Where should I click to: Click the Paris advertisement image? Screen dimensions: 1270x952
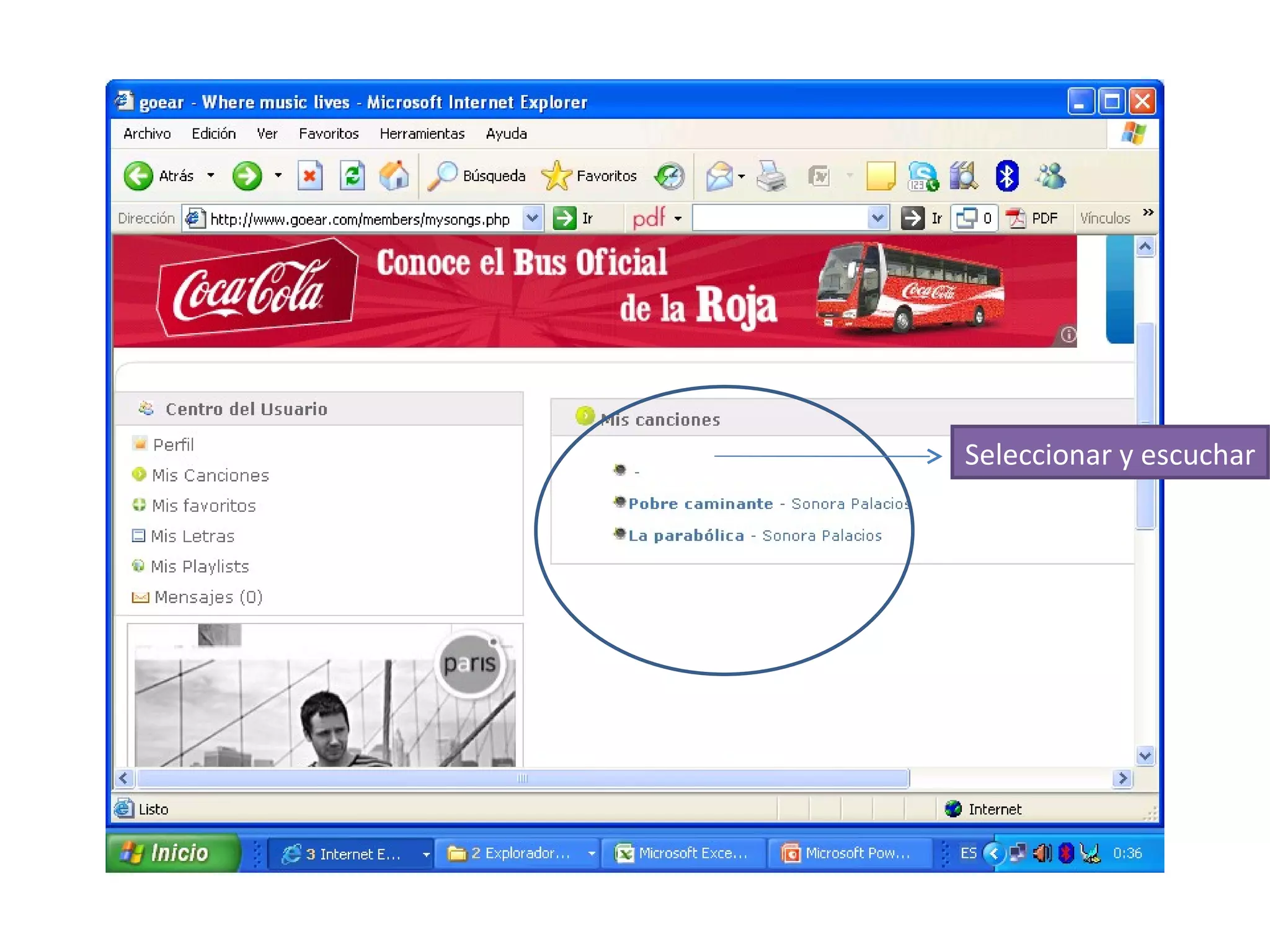pos(325,695)
